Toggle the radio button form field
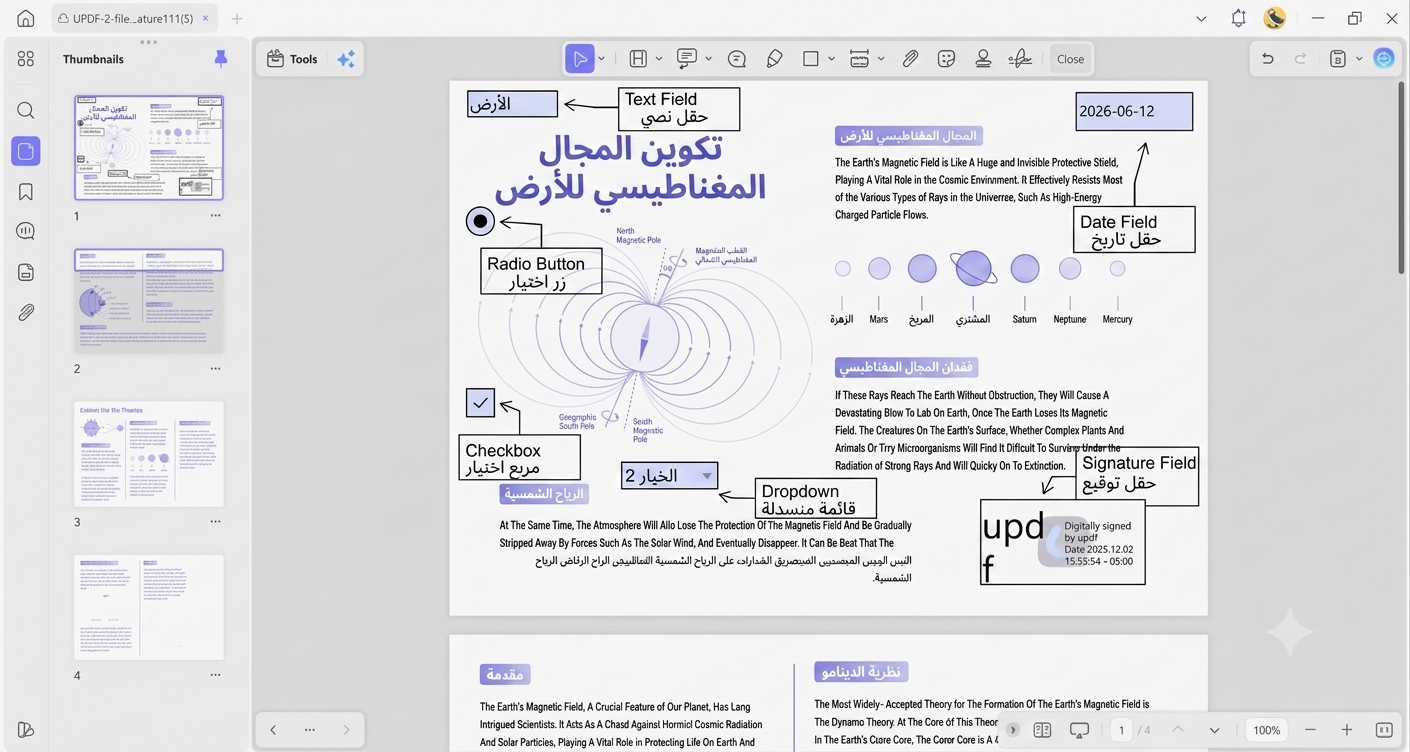The image size is (1410, 752). (x=480, y=221)
